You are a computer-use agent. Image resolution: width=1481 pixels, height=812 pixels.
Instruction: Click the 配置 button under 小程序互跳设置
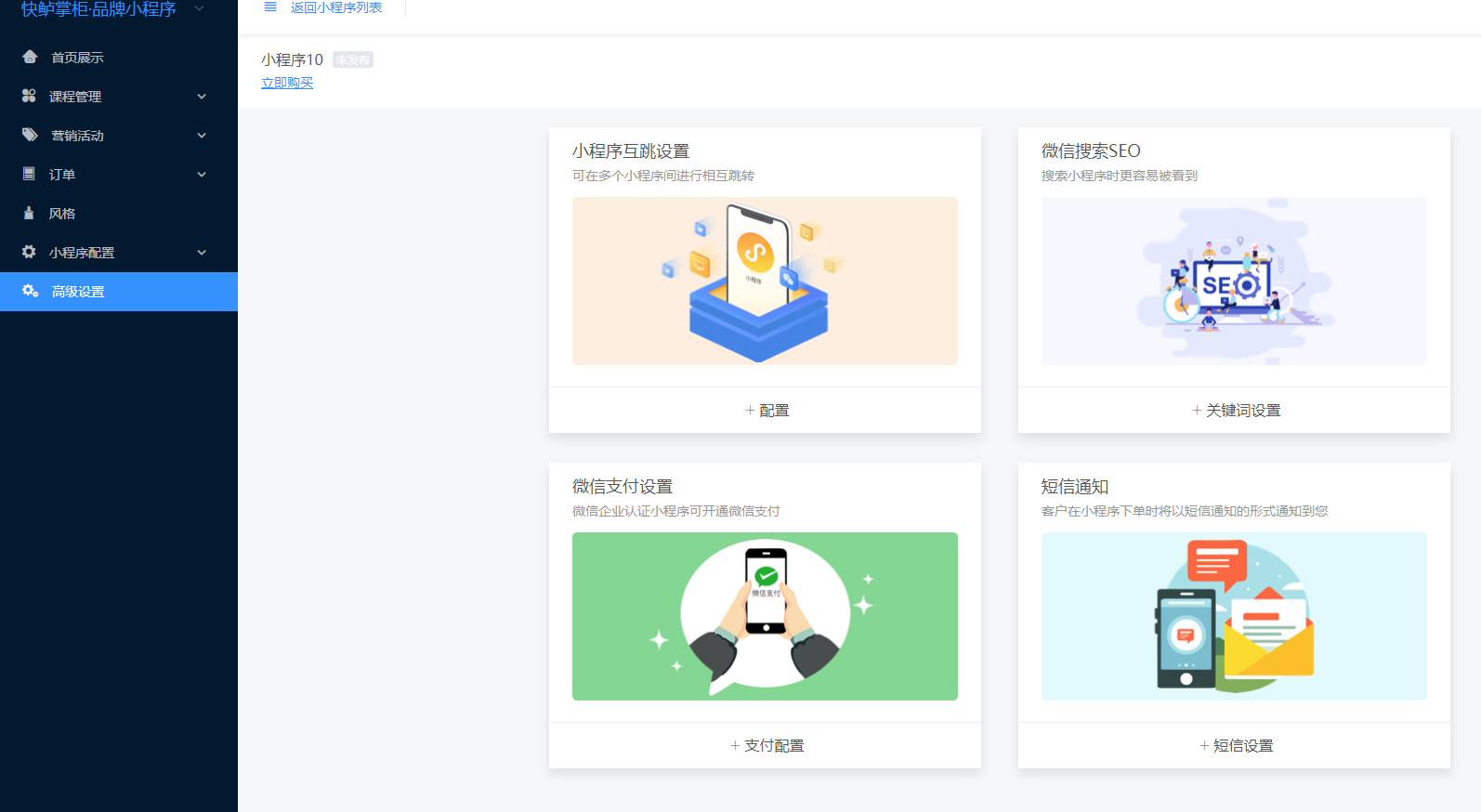[x=766, y=410]
